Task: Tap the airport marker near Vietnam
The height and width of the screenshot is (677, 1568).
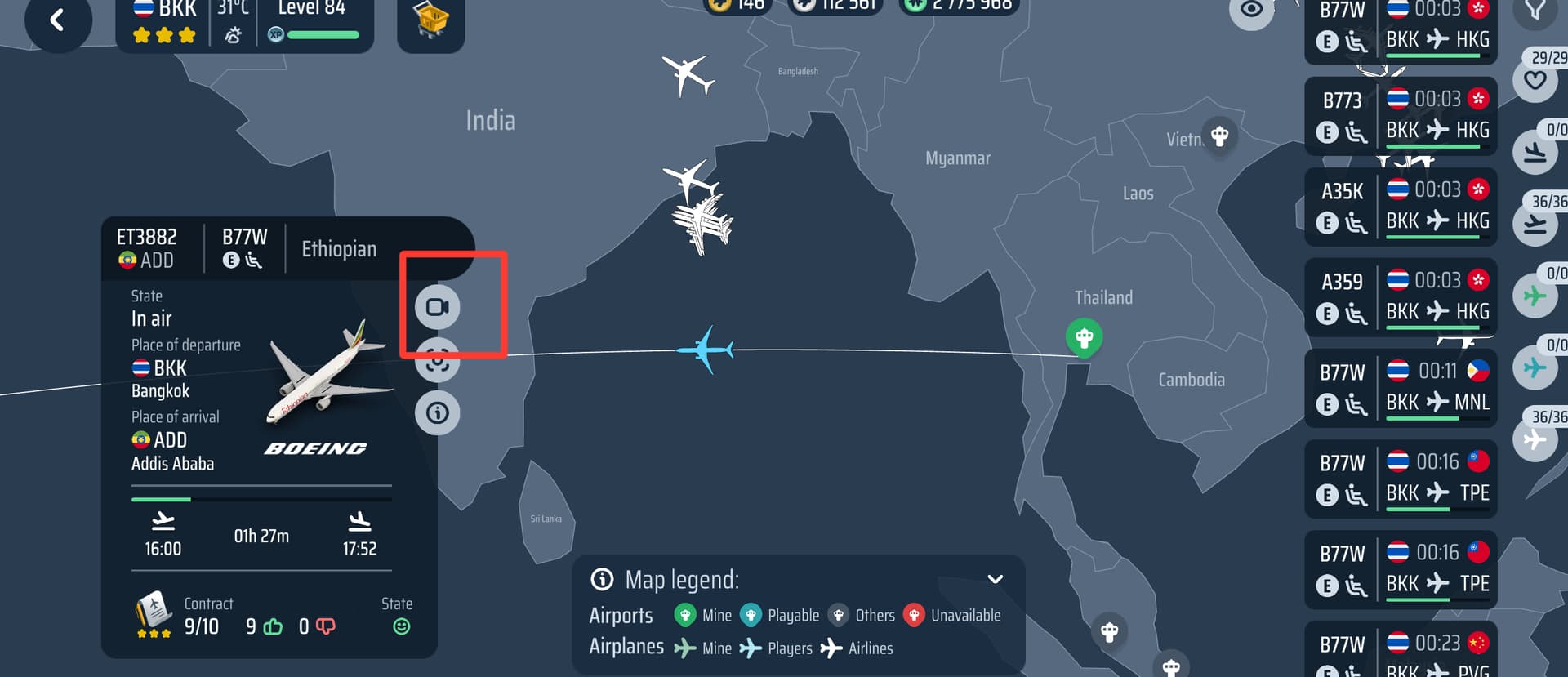Action: [x=1220, y=136]
